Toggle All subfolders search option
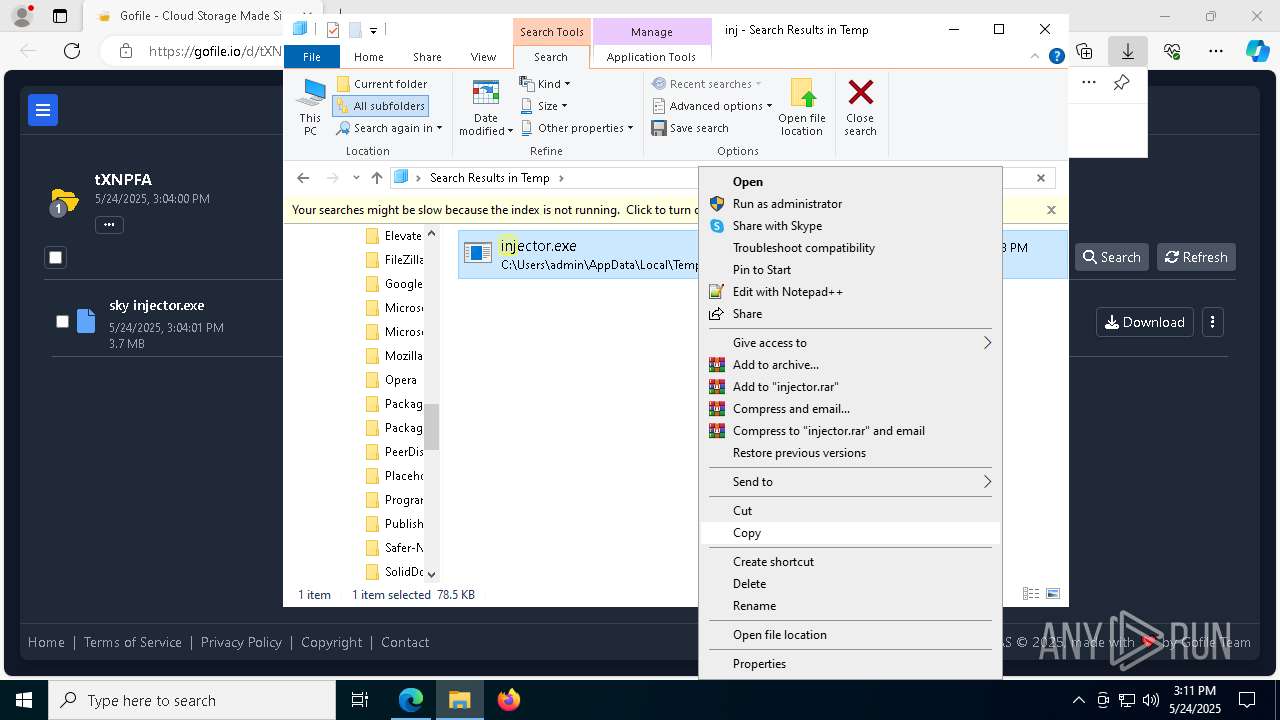 (x=381, y=106)
